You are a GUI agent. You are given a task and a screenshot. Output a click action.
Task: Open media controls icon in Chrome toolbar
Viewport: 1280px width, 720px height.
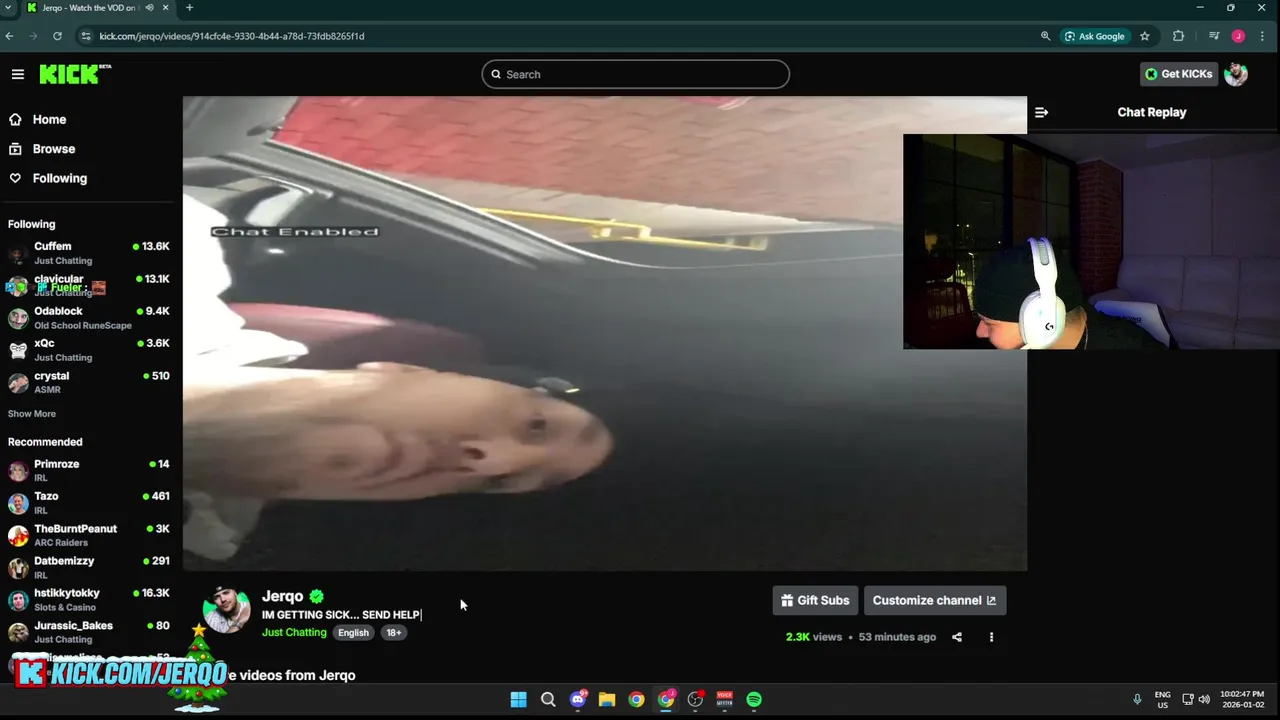pos(1214,36)
